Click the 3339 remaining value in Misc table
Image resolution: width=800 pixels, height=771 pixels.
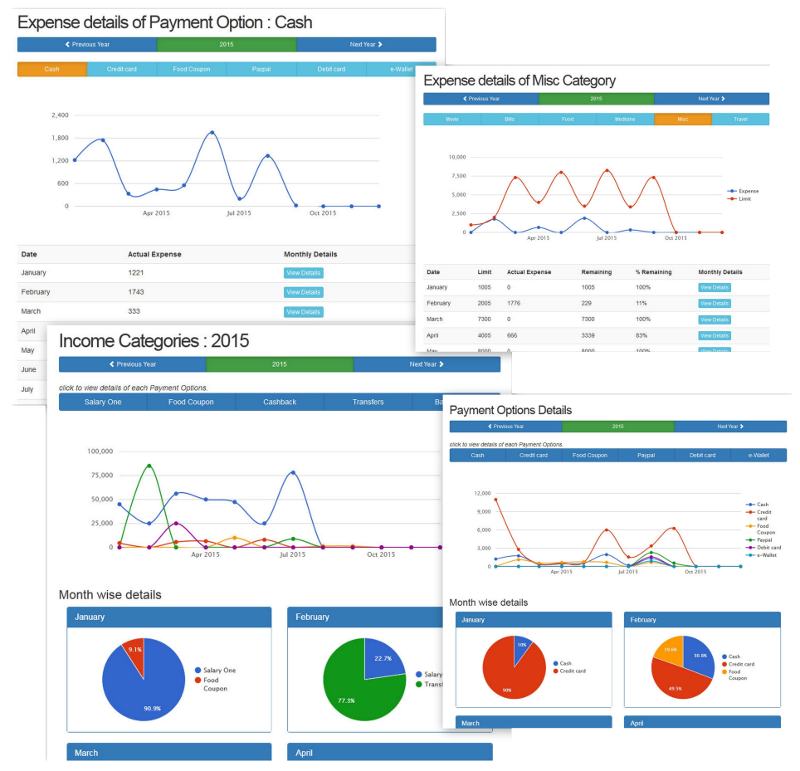pyautogui.click(x=588, y=336)
